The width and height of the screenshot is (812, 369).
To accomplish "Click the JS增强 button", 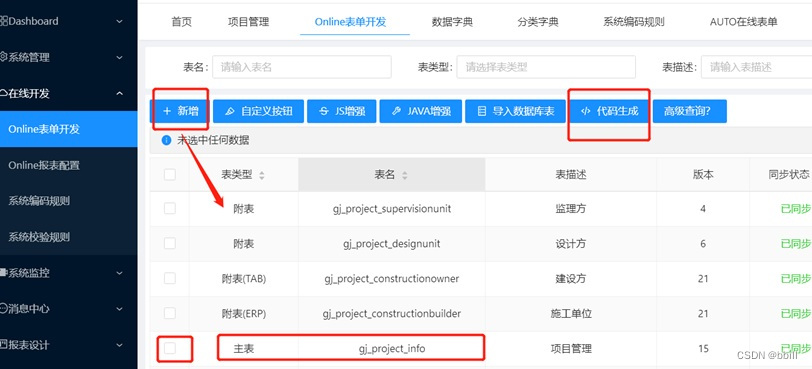I will tap(341, 111).
